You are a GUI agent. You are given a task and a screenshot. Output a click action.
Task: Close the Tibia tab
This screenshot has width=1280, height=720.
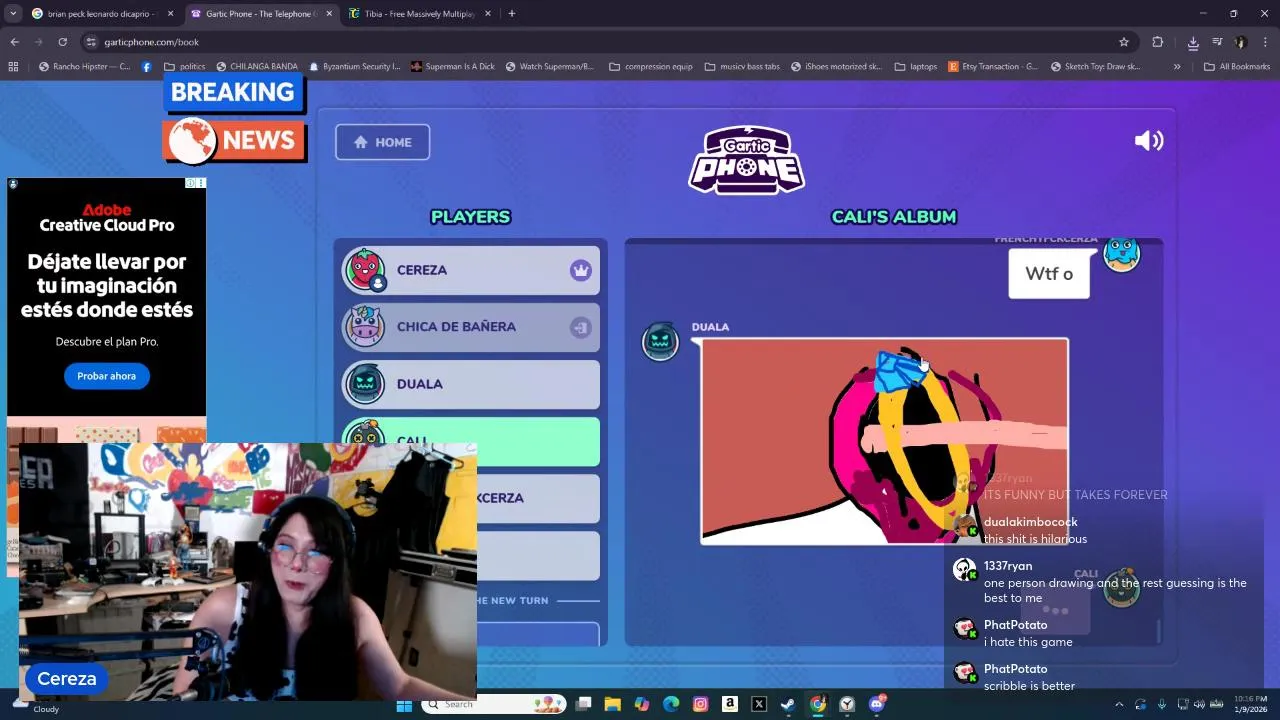tap(488, 14)
